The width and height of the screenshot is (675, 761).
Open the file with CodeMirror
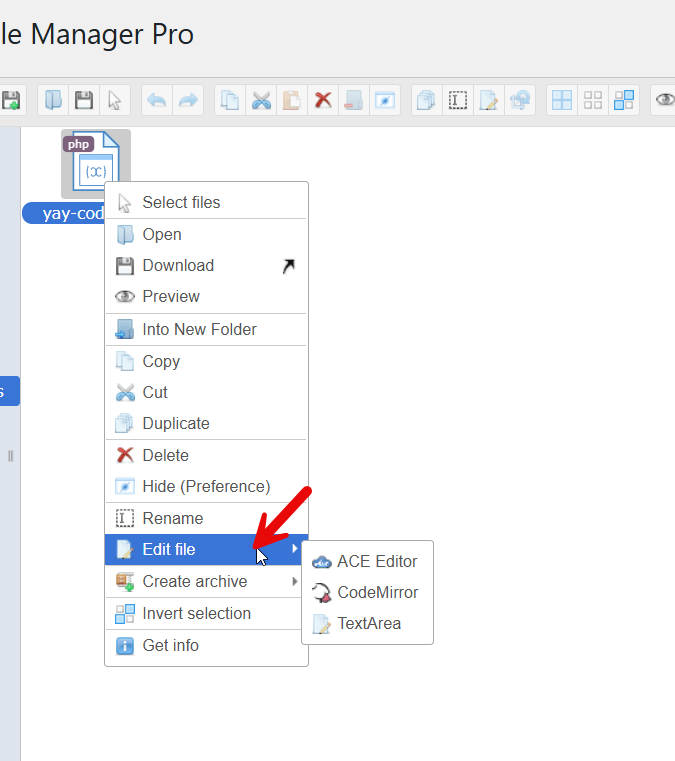click(367, 593)
